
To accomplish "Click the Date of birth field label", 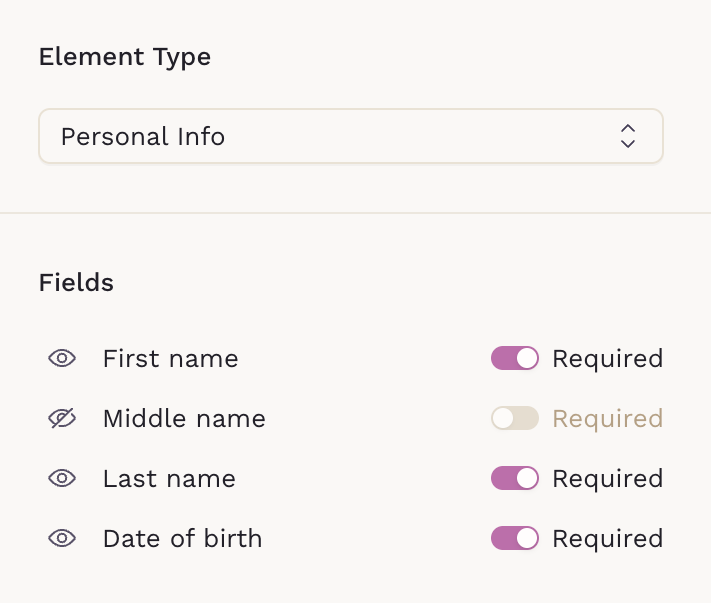I will tap(182, 539).
